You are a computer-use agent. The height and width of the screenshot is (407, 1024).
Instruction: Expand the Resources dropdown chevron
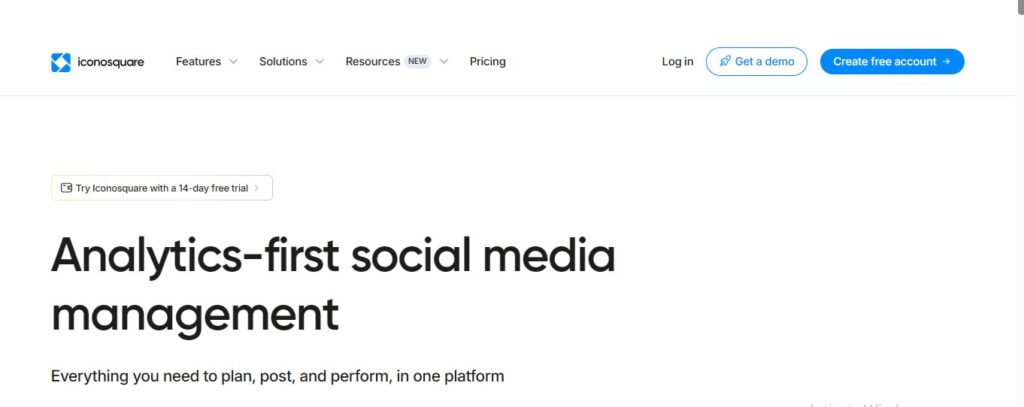click(444, 62)
